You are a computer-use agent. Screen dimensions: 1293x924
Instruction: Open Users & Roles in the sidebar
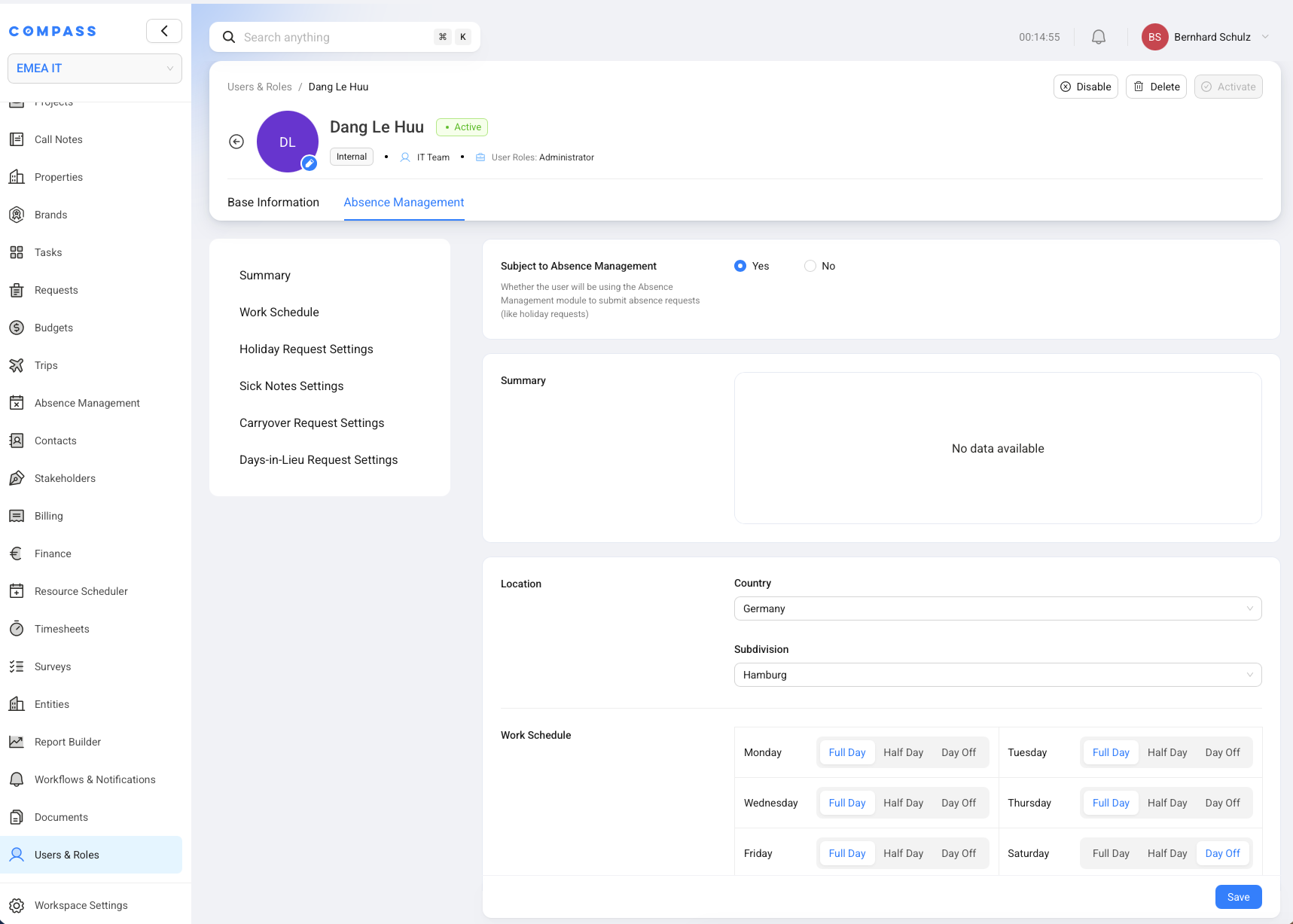(91, 855)
